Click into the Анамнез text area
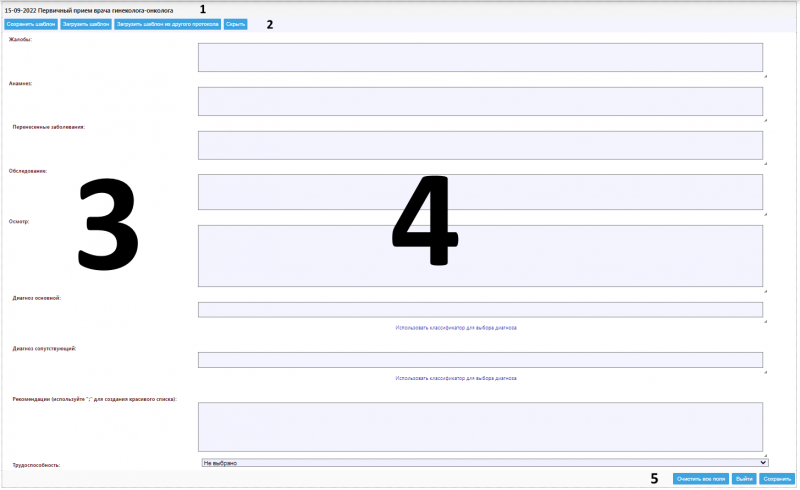800x490 pixels. coord(480,101)
